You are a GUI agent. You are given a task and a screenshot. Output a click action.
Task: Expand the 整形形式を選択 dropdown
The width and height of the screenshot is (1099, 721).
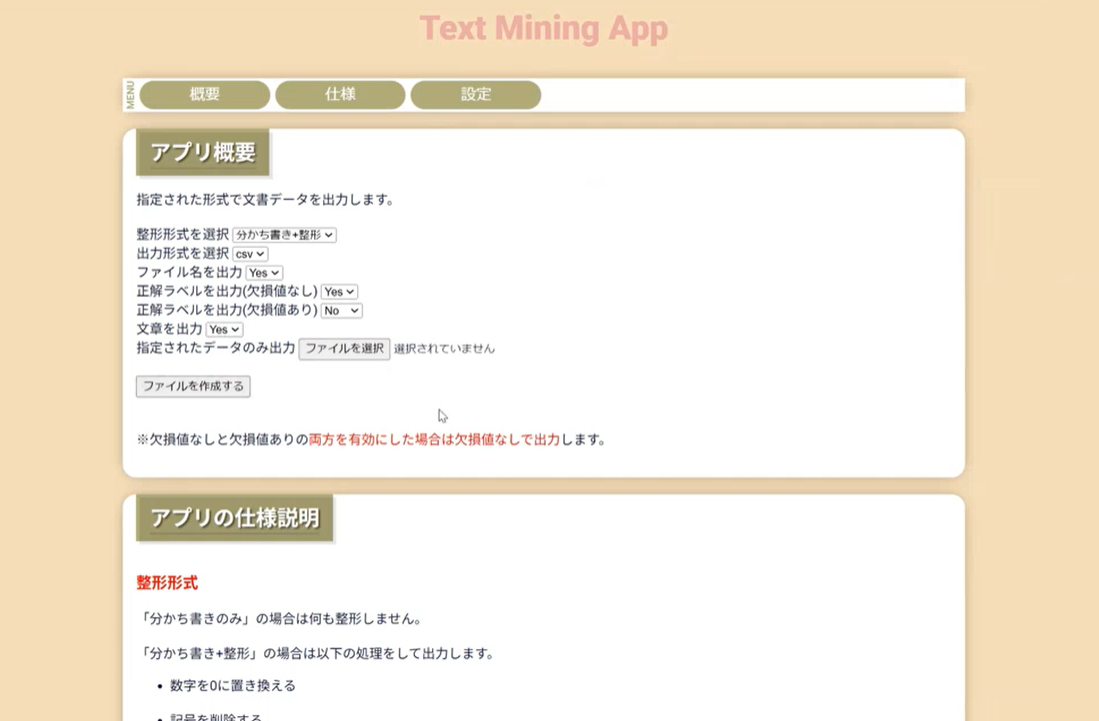[x=285, y=235]
